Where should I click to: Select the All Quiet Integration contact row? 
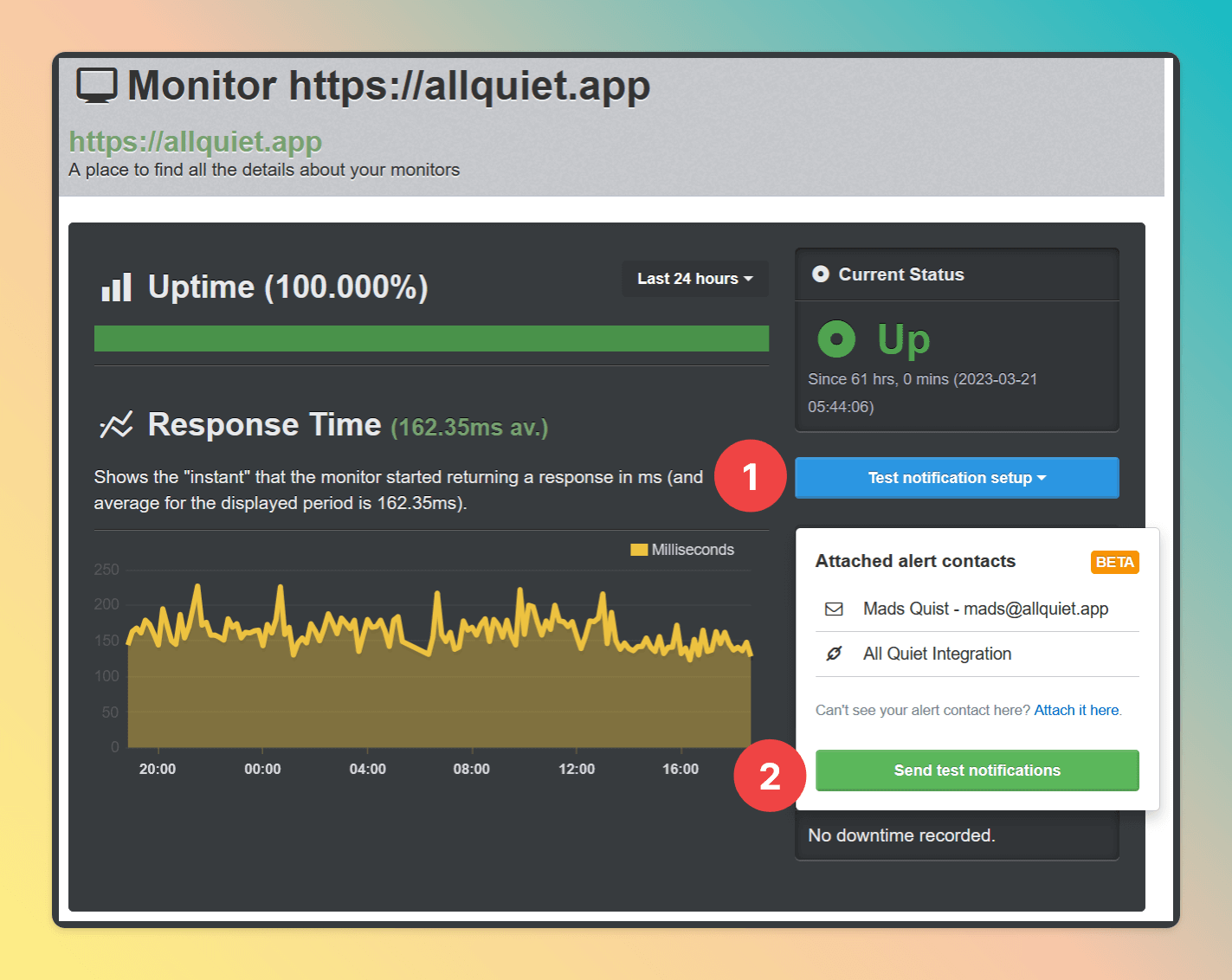(x=977, y=654)
